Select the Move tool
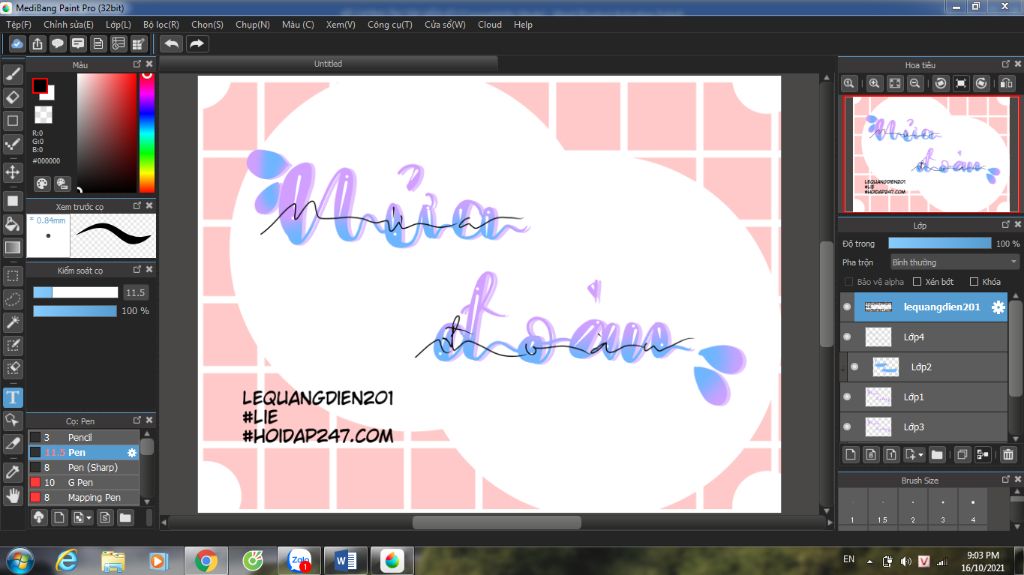 (x=12, y=172)
